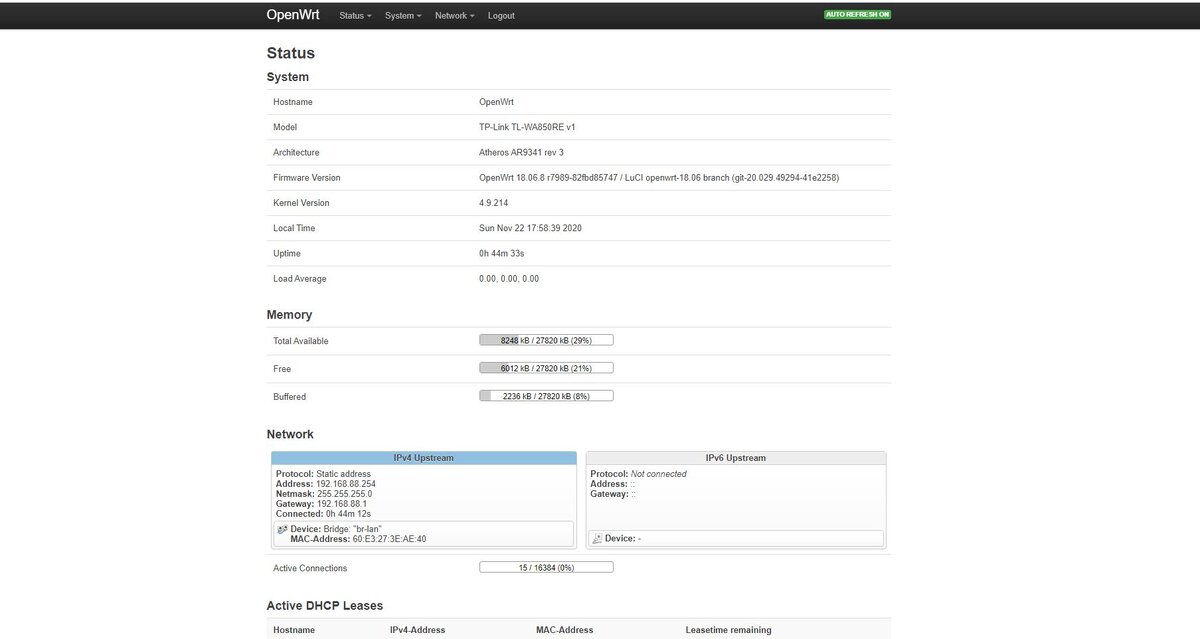The image size is (1200, 639).
Task: Click the Leasetime remaining column header
Action: coord(729,630)
